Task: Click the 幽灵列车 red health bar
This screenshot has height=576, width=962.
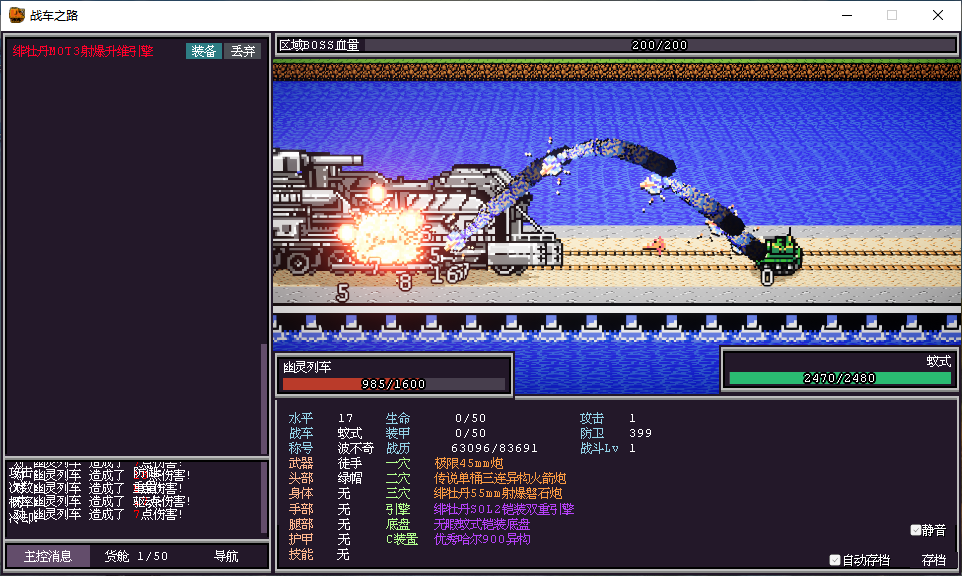Action: click(x=394, y=384)
